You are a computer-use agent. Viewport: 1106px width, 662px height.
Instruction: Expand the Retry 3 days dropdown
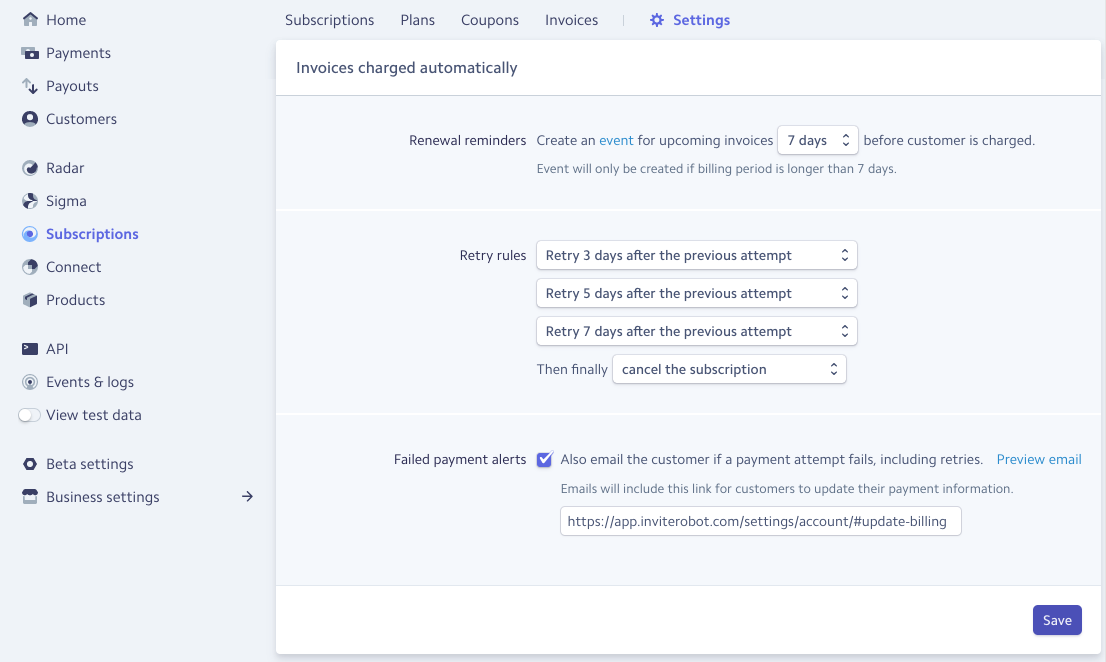point(696,256)
